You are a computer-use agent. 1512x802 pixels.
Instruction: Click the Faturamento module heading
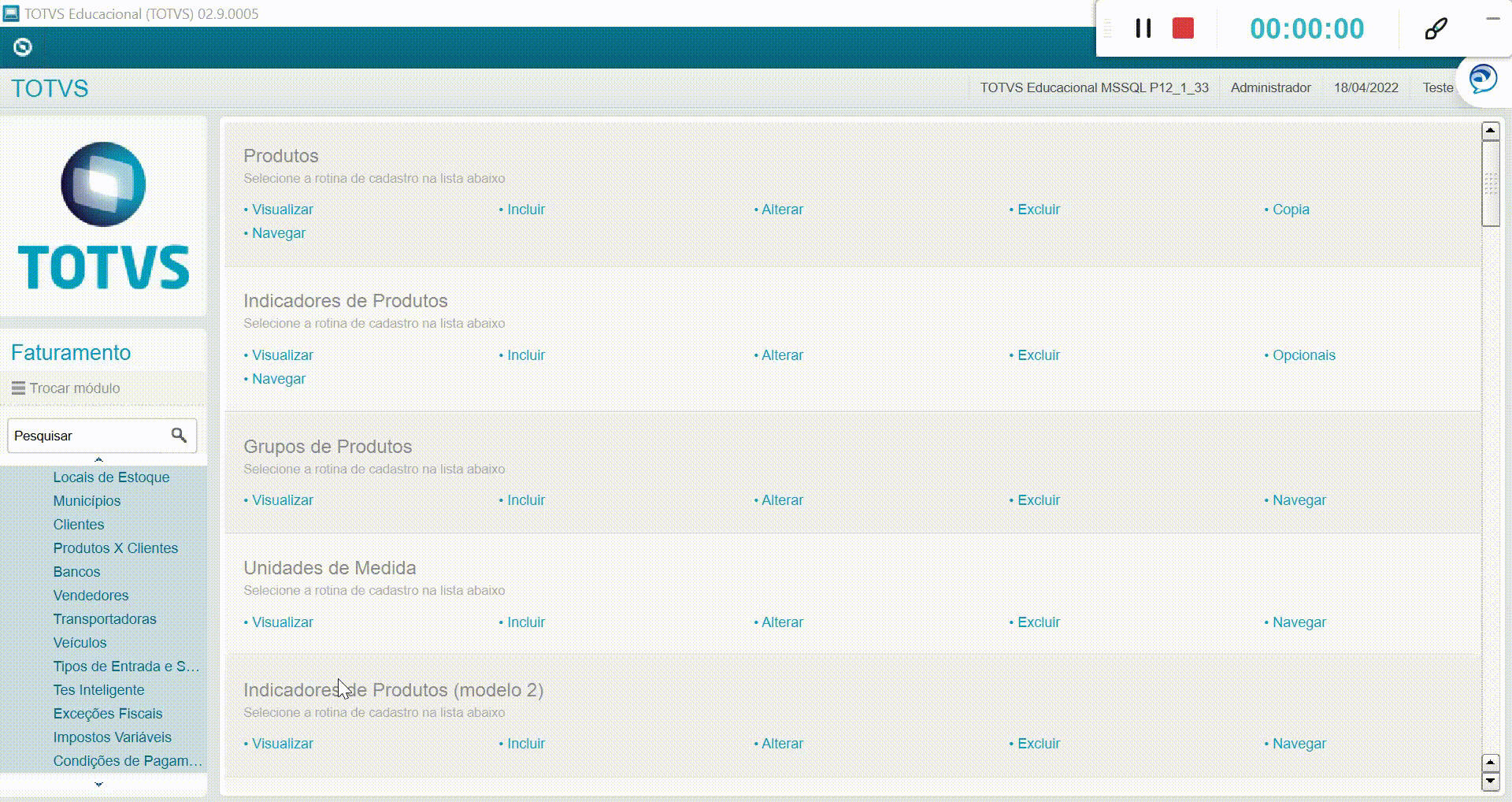tap(71, 352)
